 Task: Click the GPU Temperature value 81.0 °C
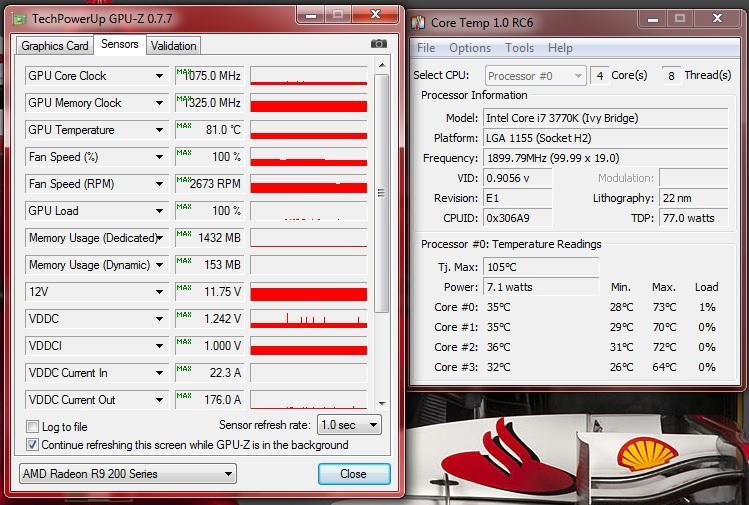tap(223, 130)
